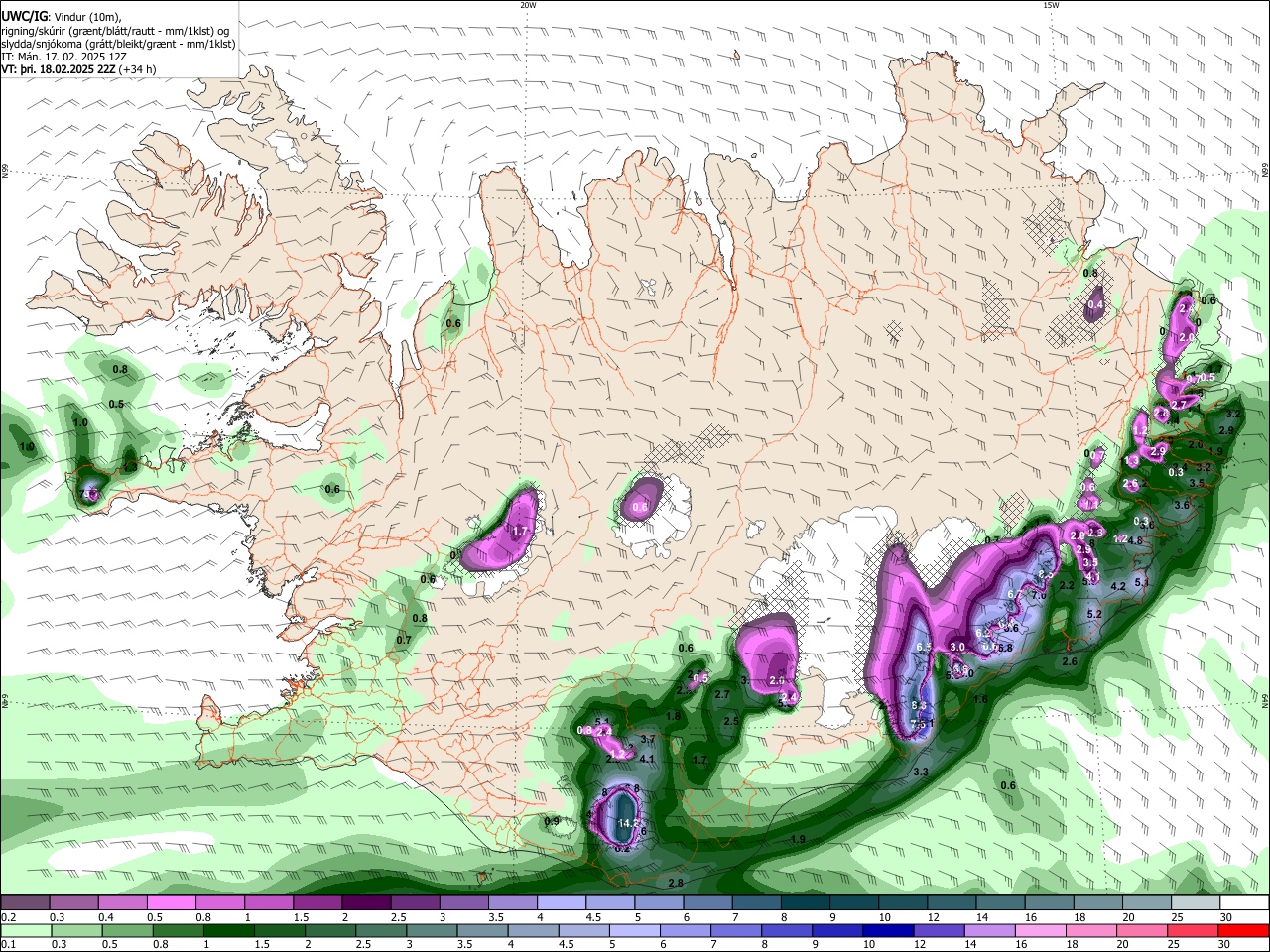This screenshot has width=1270, height=952.
Task: Click the 'IT: Mán. 17. 02. 2025 12Z' line
Action: pos(63,57)
